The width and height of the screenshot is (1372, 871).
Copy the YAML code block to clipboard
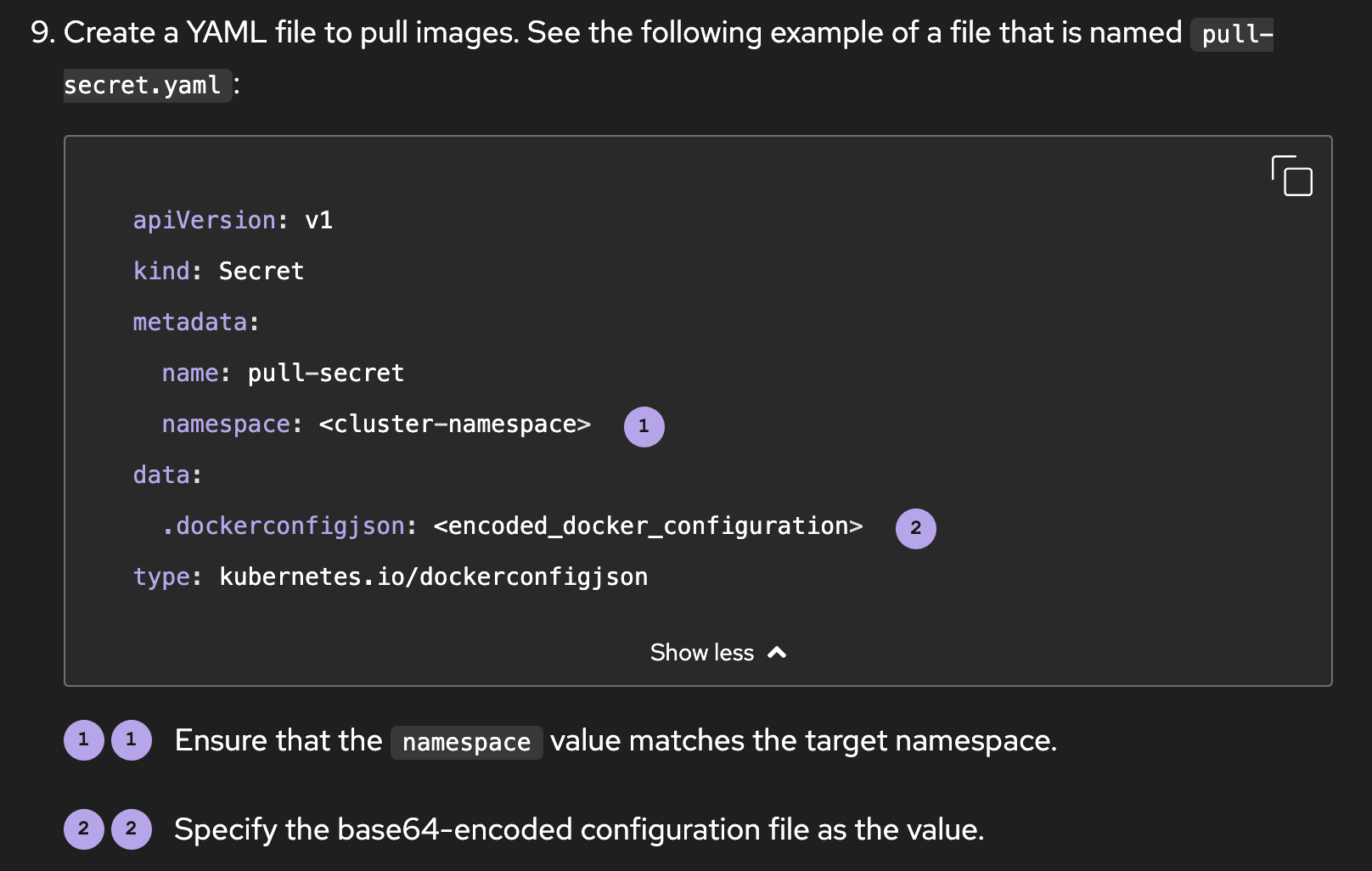pyautogui.click(x=1291, y=176)
